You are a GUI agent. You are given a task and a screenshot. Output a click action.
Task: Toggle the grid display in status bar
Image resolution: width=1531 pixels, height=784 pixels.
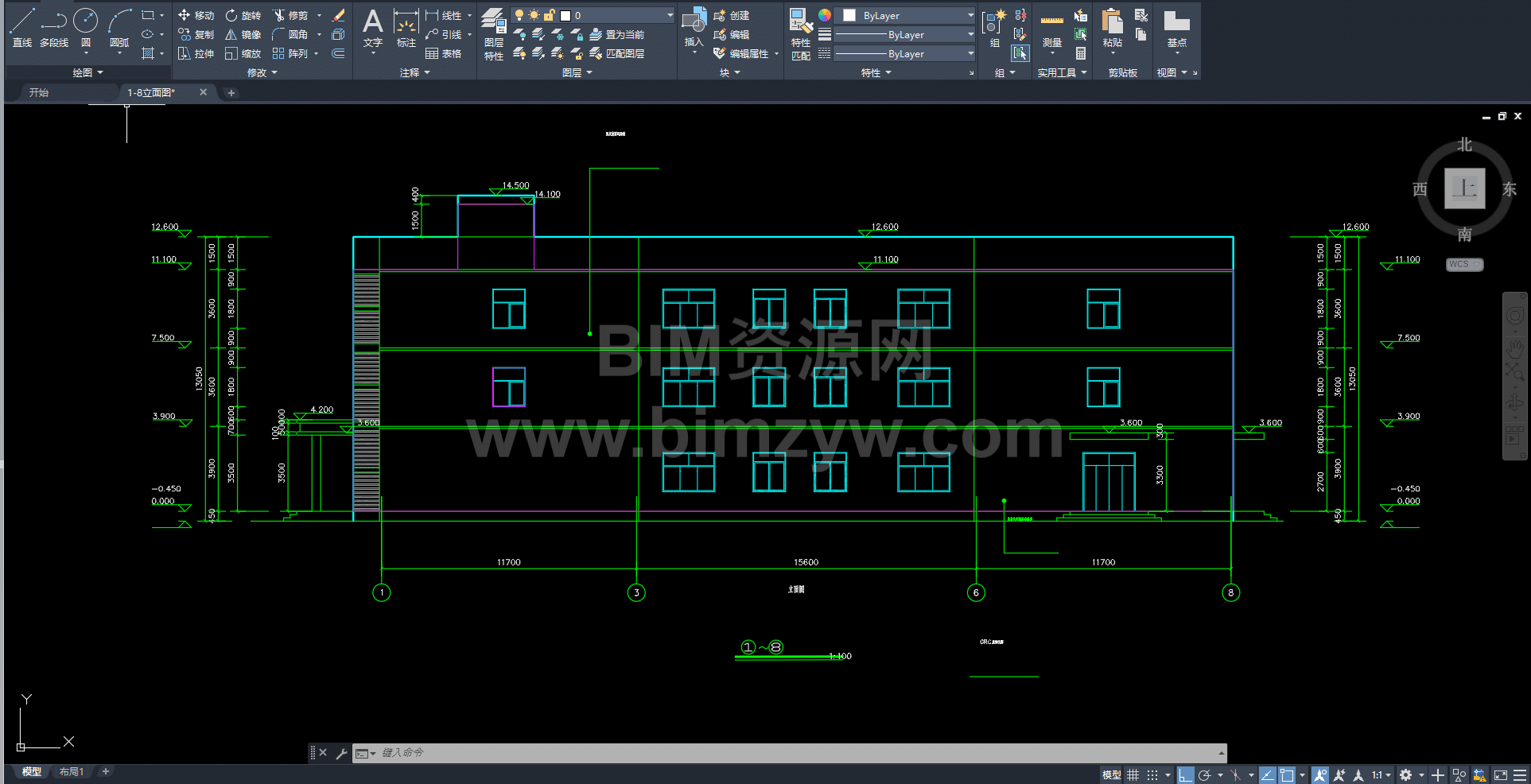[1133, 774]
